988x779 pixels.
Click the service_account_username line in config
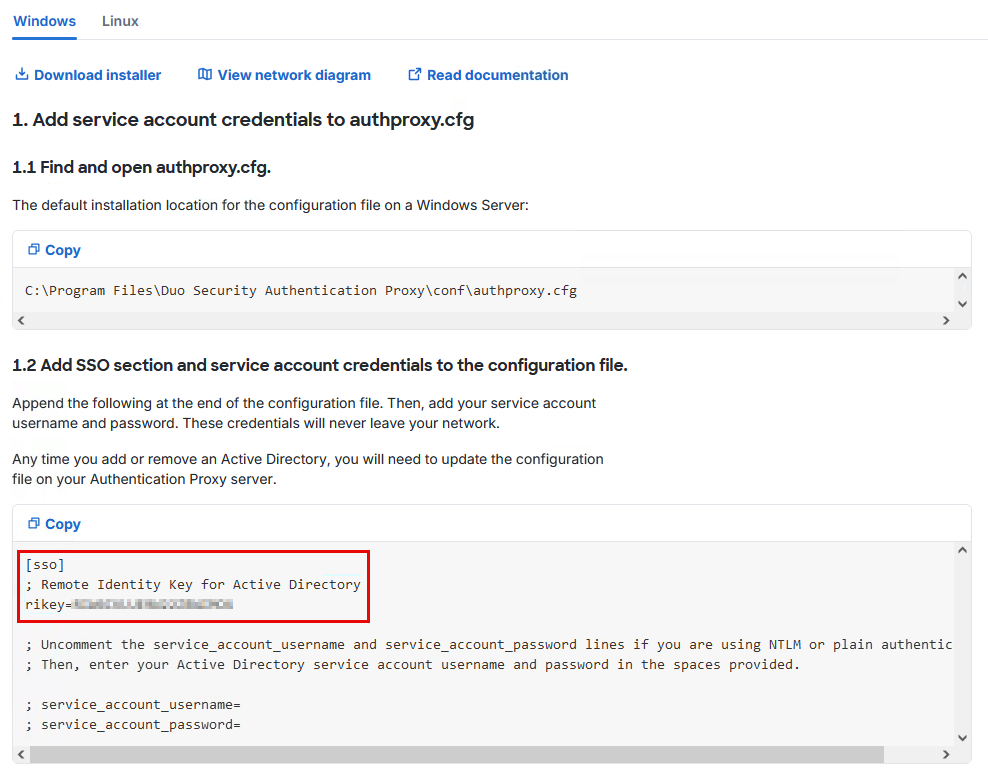133,704
